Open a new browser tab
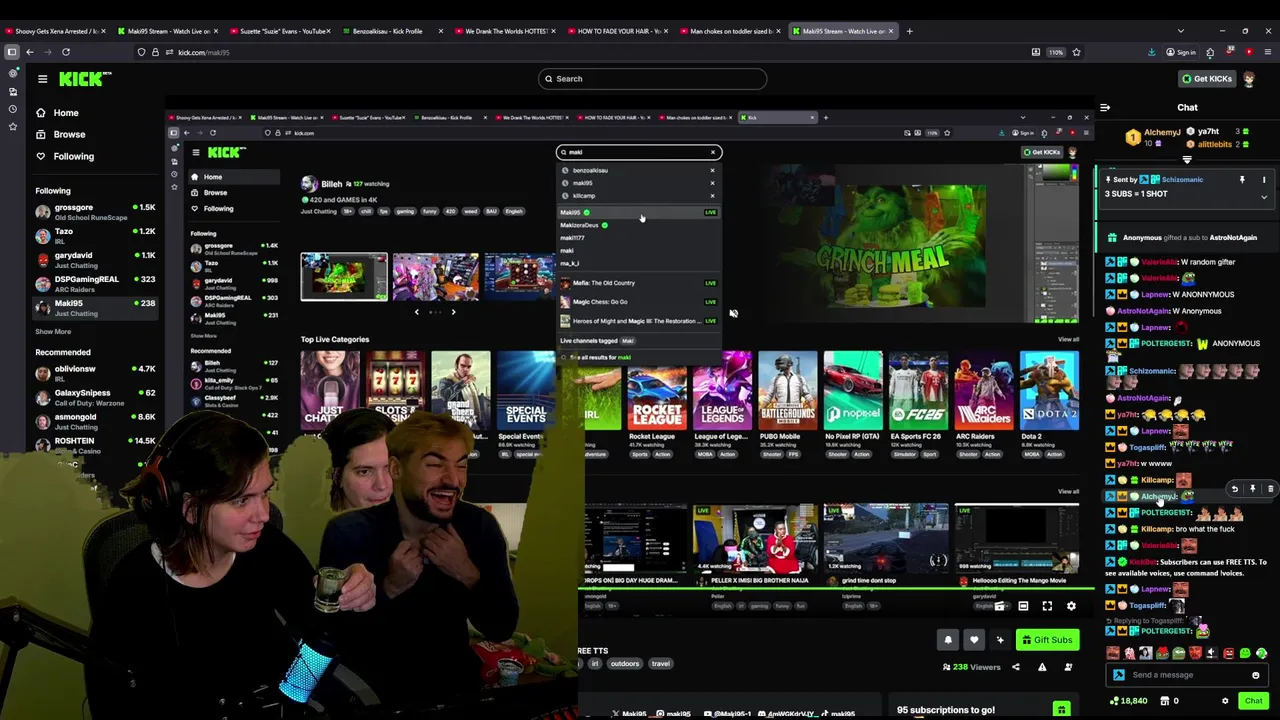Viewport: 1280px width, 720px height. point(909,31)
